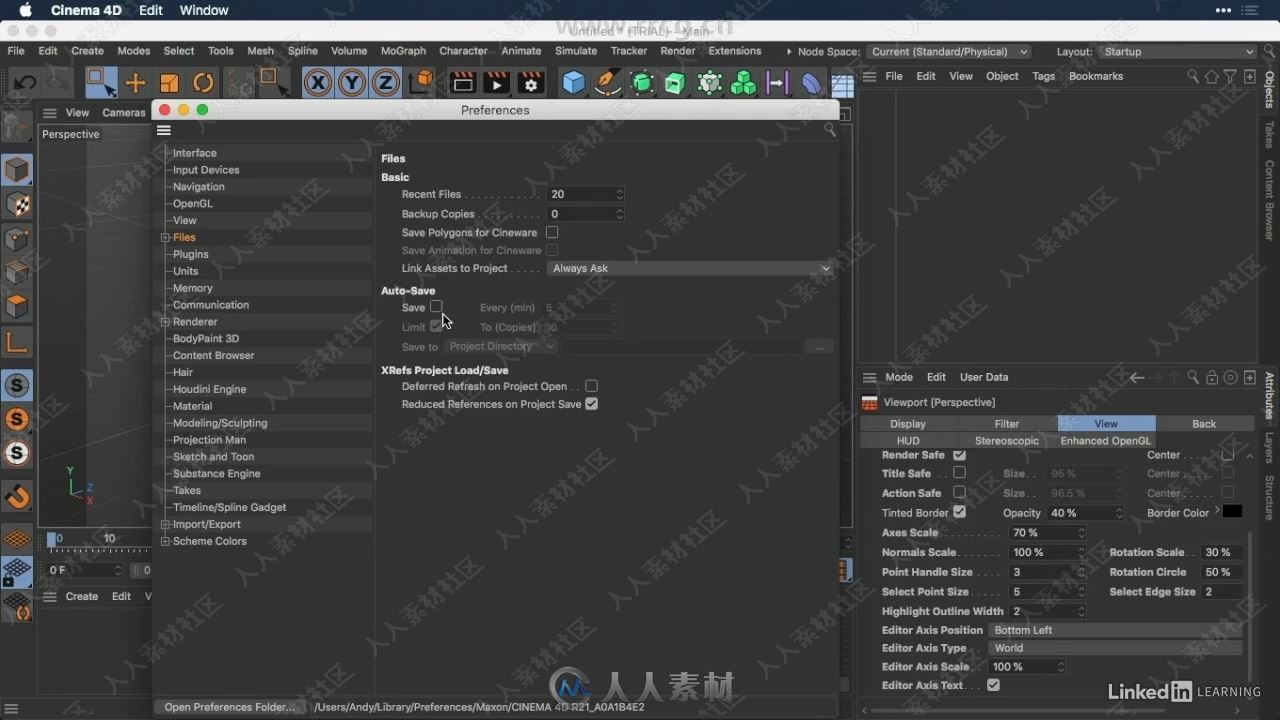Enable Title Safe checkbox
This screenshot has height=720, width=1280.
[x=959, y=473]
